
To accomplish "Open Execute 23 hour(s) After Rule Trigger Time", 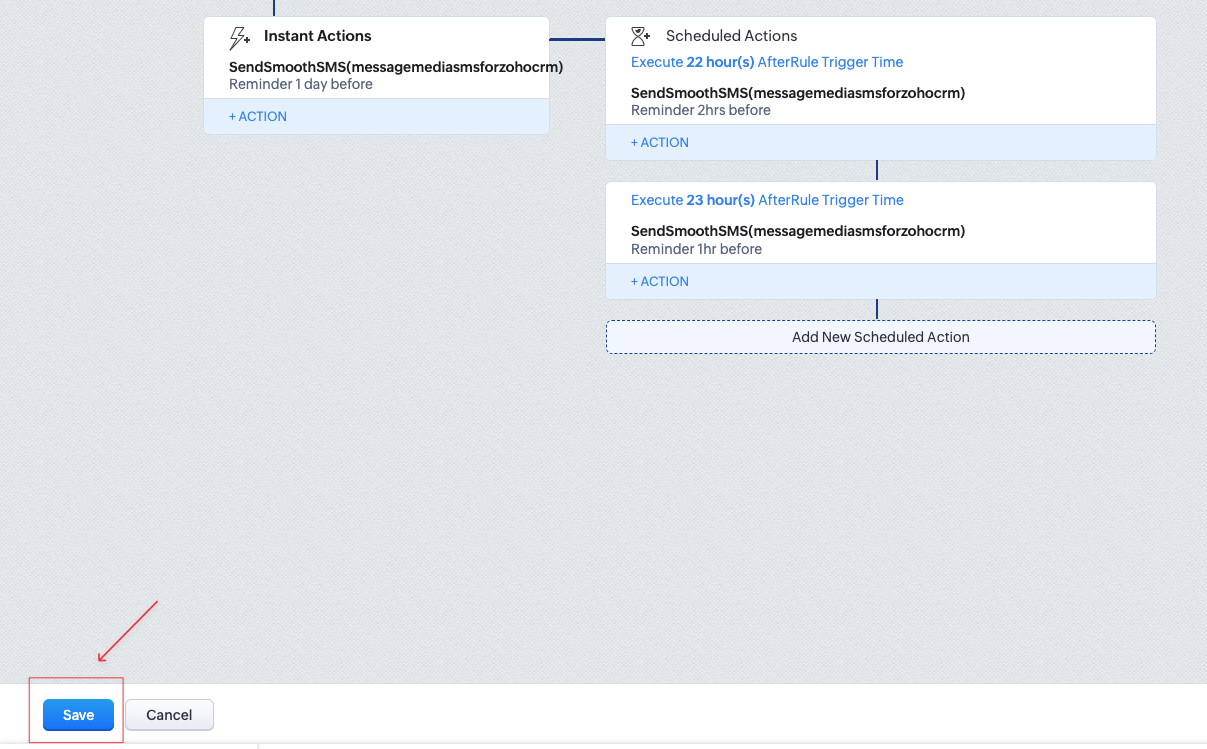I will pos(767,200).
